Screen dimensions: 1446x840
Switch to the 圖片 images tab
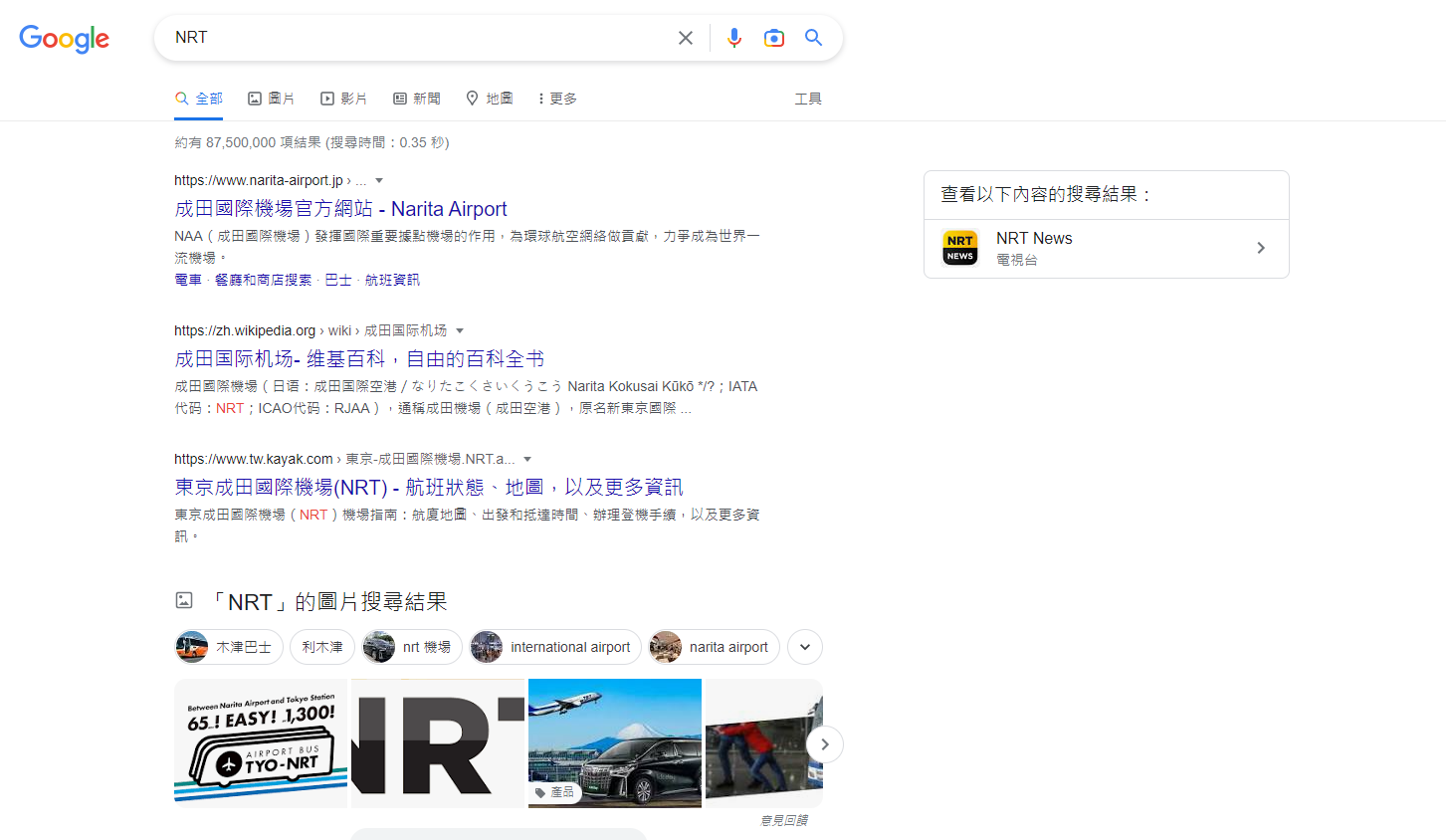pyautogui.click(x=272, y=99)
